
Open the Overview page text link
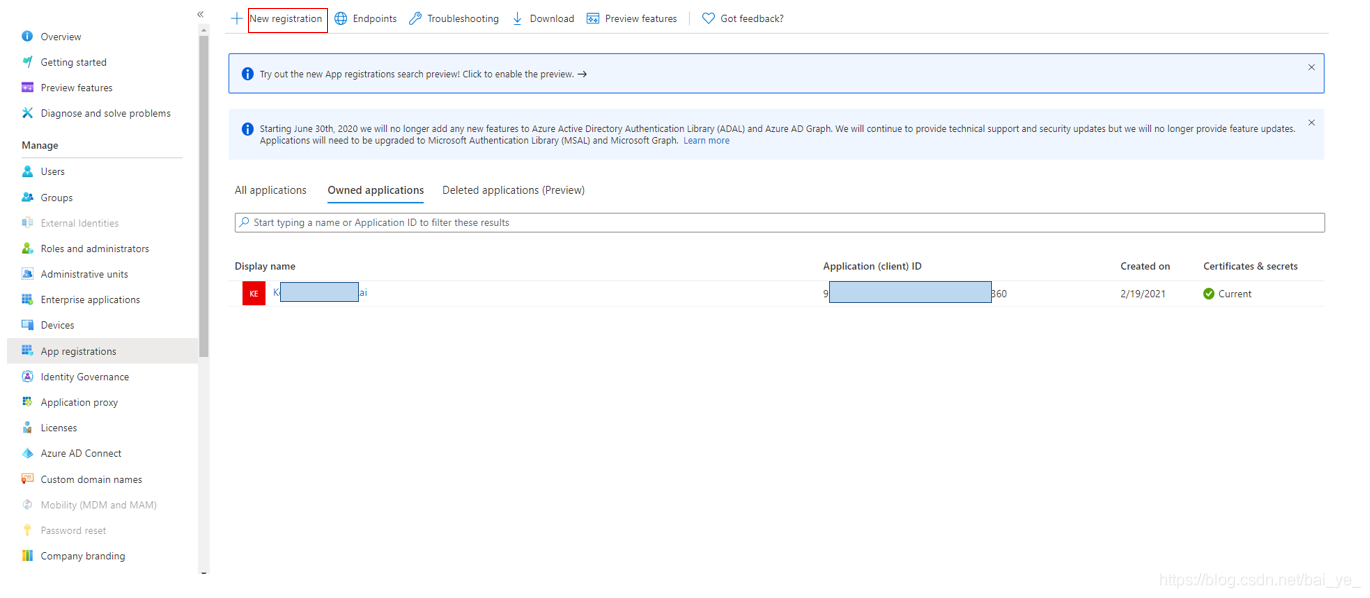pyautogui.click(x=61, y=36)
